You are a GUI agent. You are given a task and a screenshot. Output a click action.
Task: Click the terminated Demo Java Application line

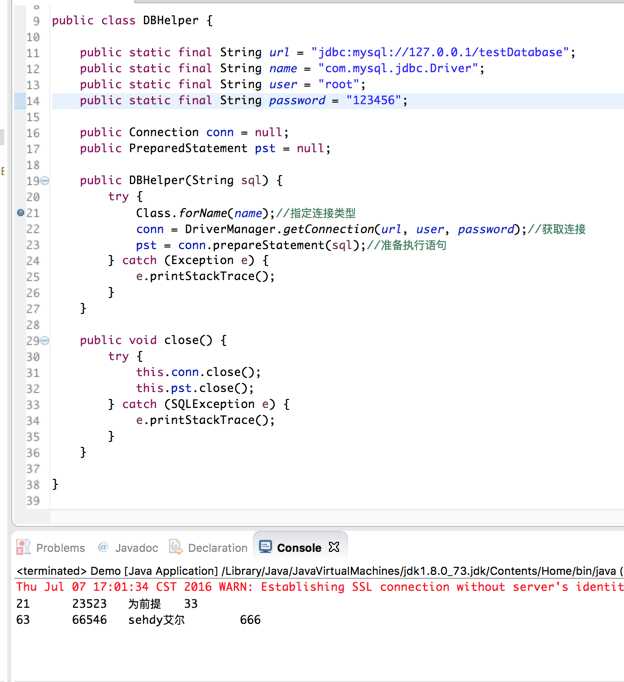320,571
